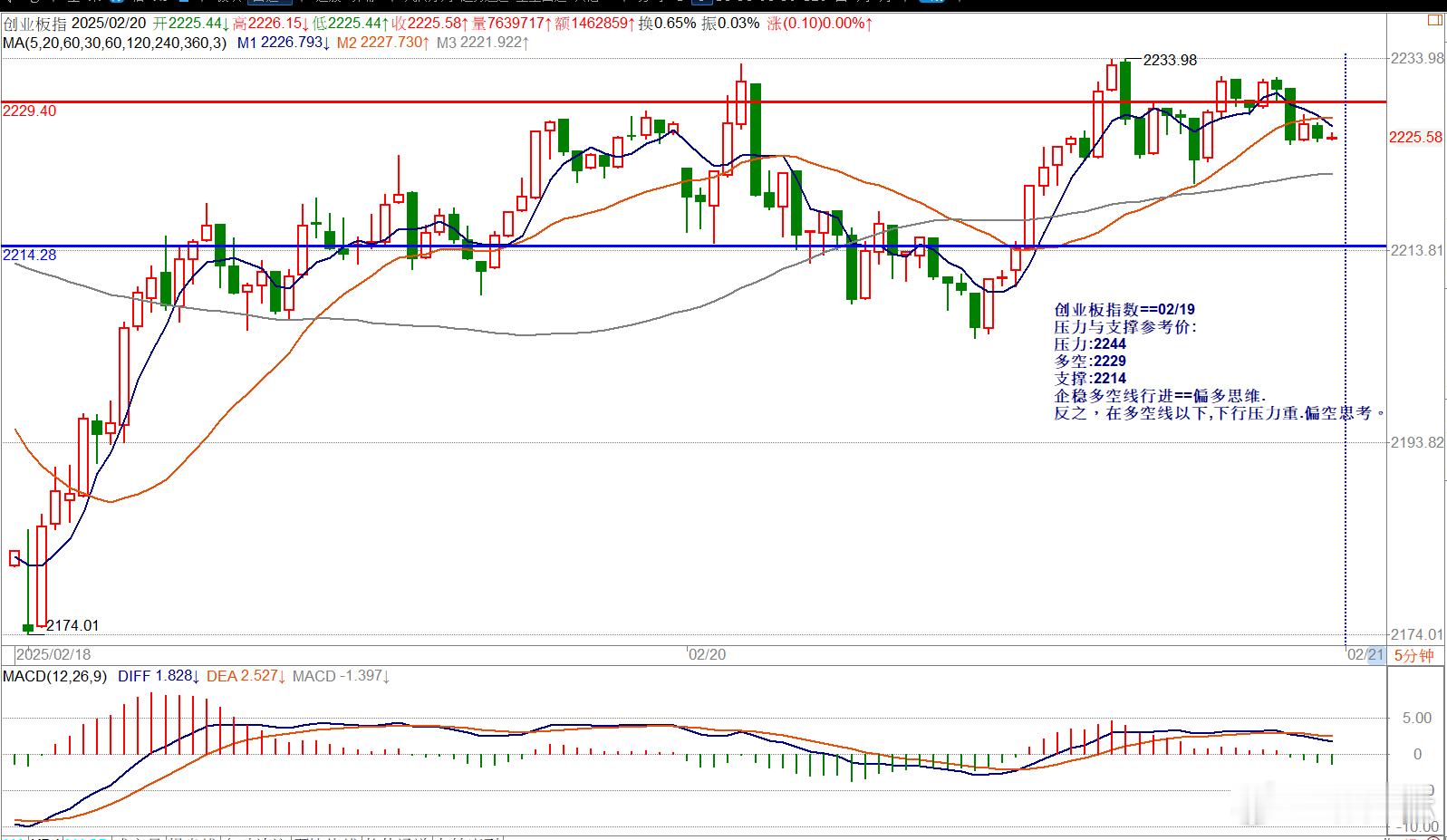Click the 涨(0.10)0.00% change field
1447x840 pixels.
[820, 24]
